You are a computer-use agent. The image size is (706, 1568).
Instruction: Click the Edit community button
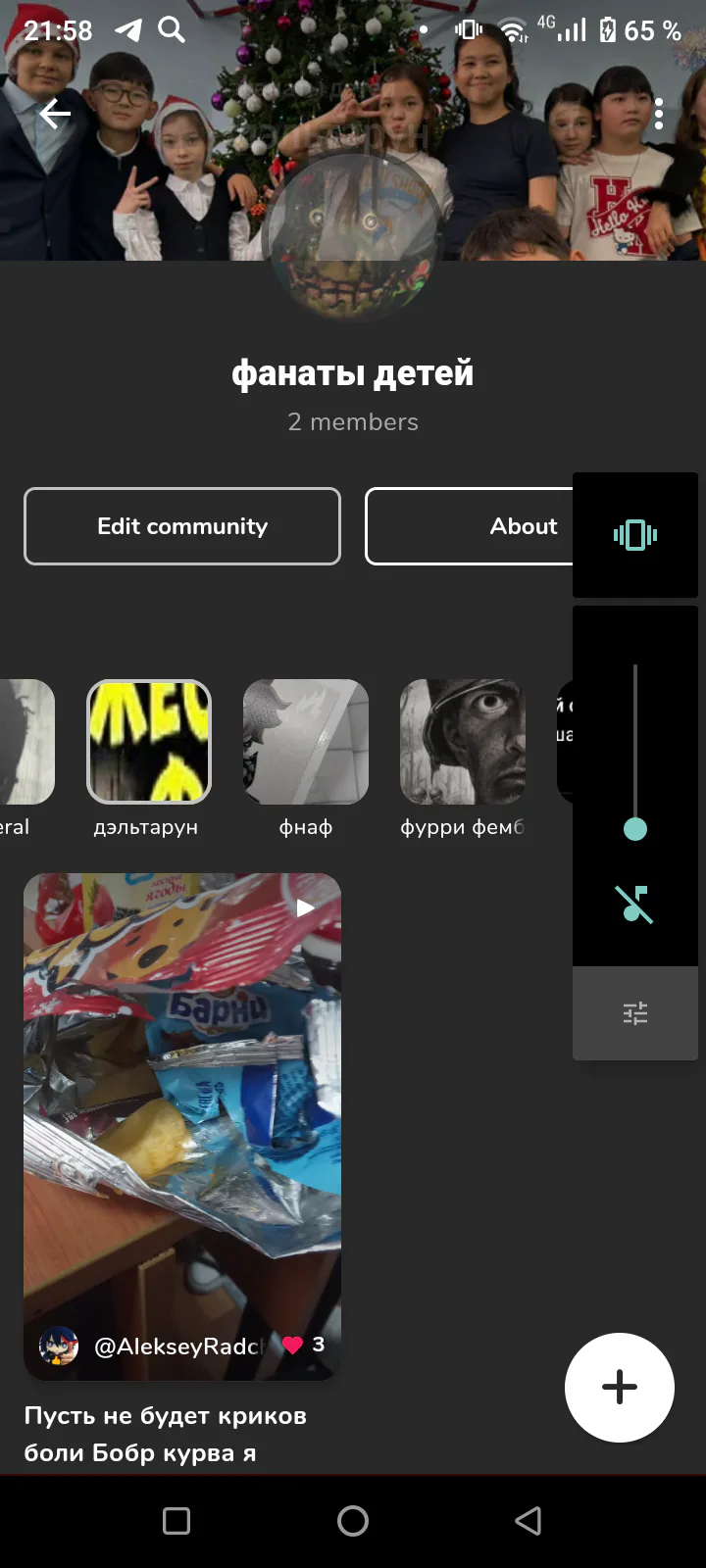[x=182, y=526]
